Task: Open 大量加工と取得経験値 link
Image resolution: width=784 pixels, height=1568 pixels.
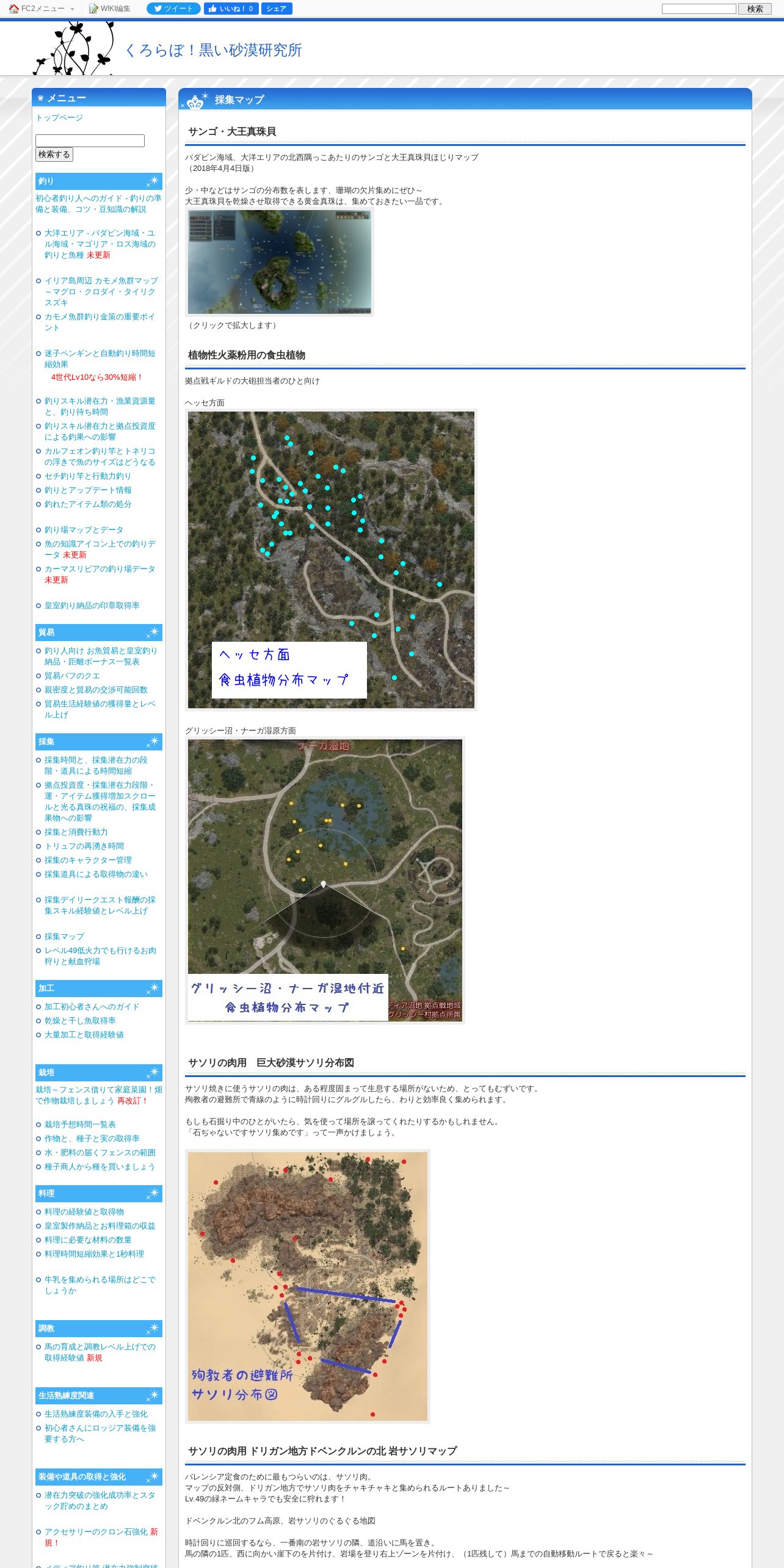Action: (84, 1034)
